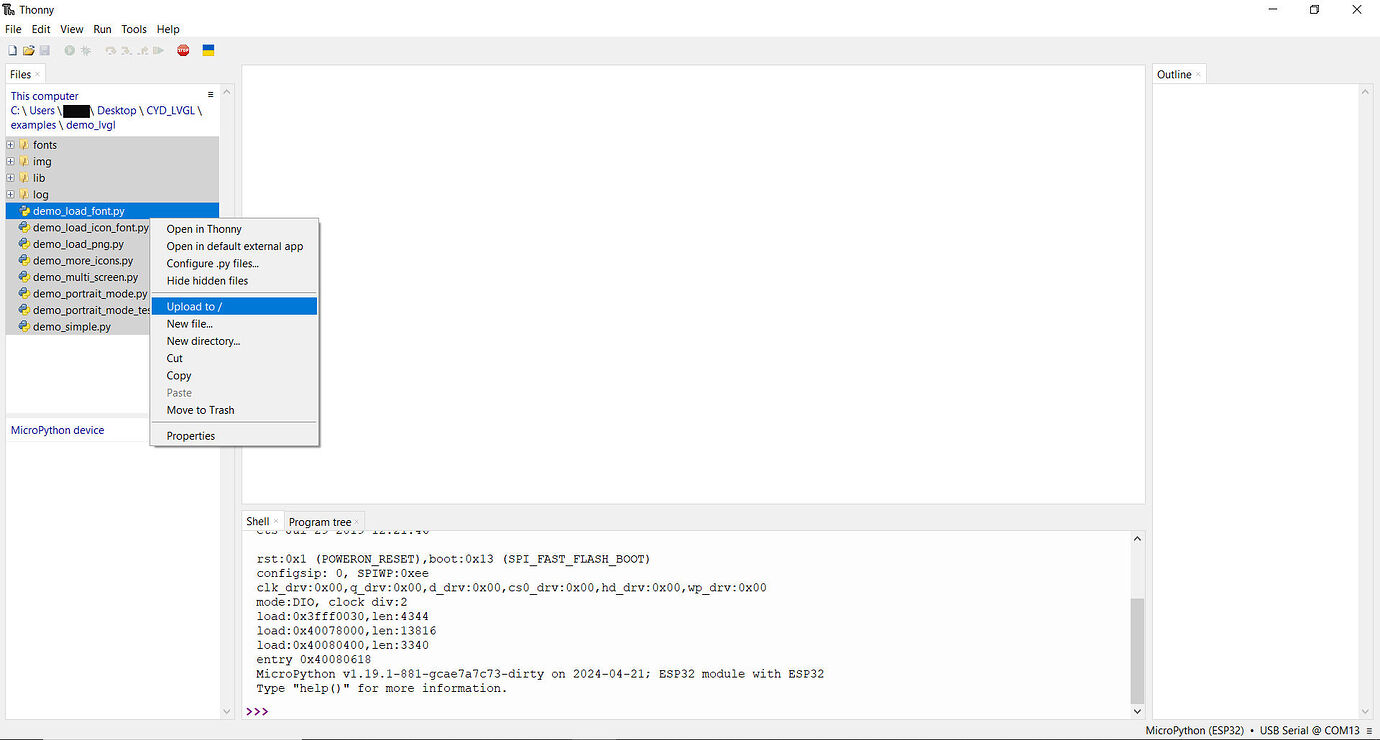Click the Open file folder icon
This screenshot has height=740, width=1380.
tap(28, 50)
